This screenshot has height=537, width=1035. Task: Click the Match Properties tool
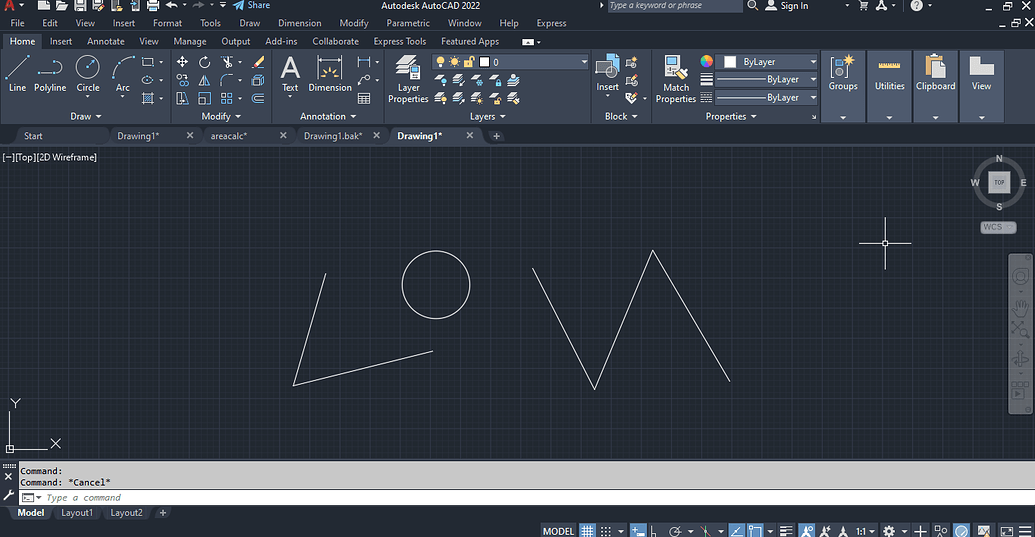coord(676,78)
